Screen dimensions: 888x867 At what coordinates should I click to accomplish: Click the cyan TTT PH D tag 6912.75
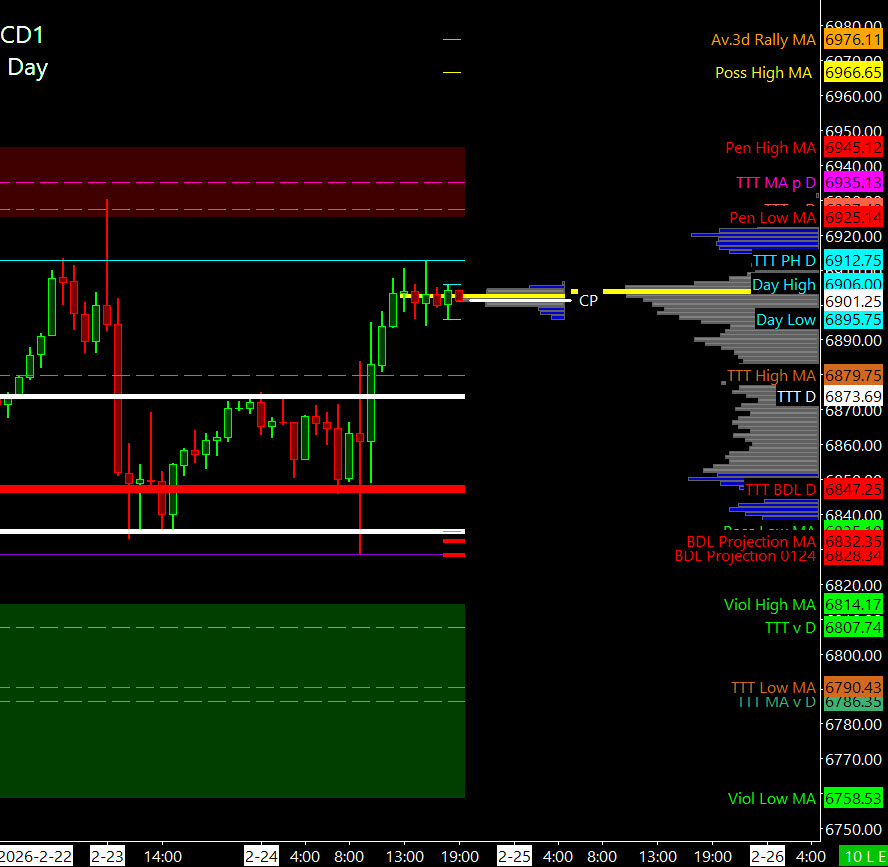pyautogui.click(x=853, y=260)
